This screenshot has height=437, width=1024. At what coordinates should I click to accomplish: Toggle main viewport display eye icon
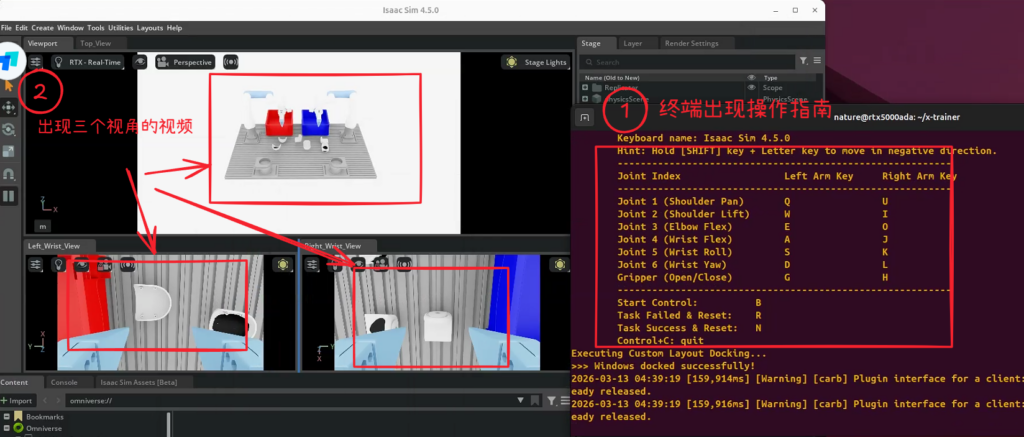[140, 62]
